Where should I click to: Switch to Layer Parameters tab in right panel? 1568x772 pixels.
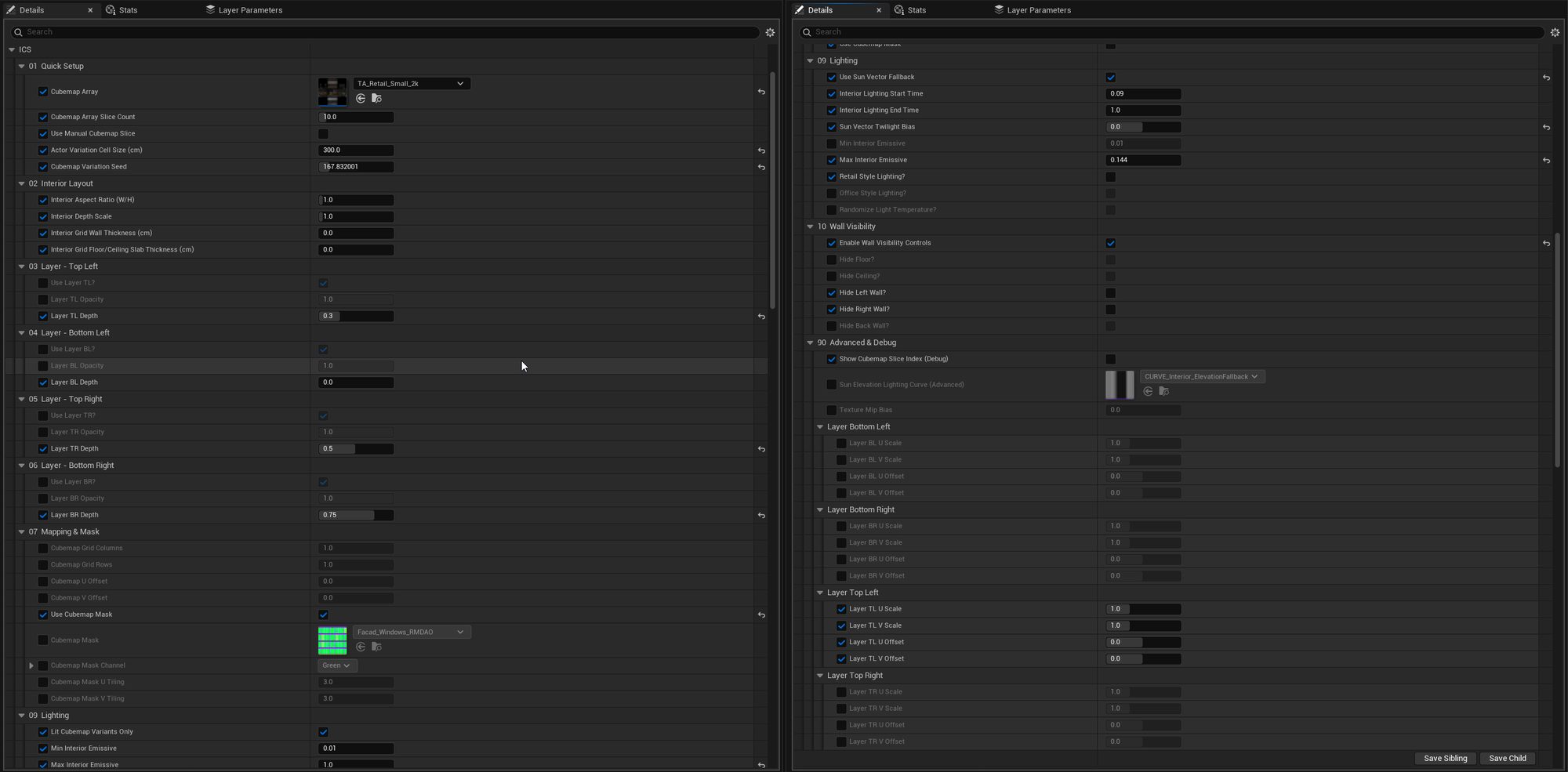tap(1033, 10)
